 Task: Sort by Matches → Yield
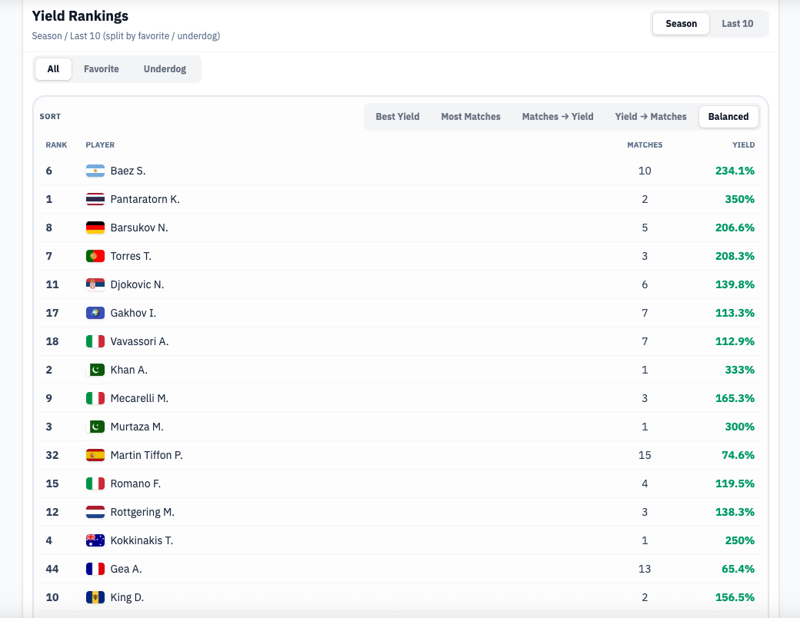557,117
